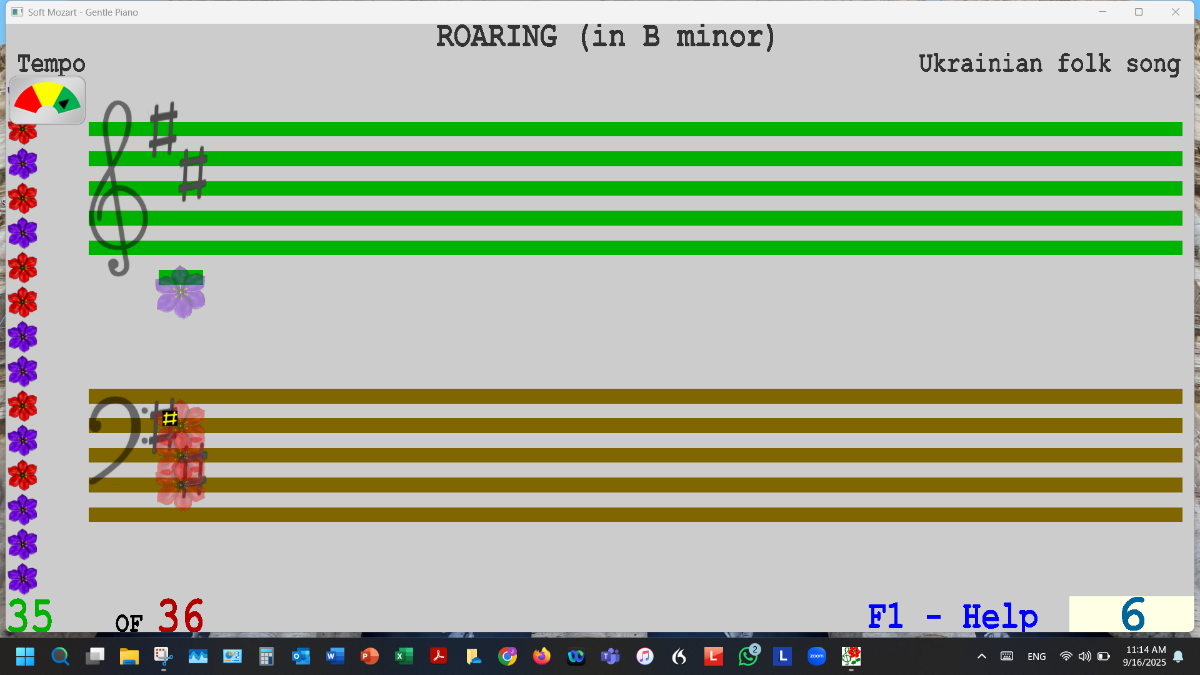Click the top red flower in left column
Viewport: 1200px width, 675px height.
(x=22, y=131)
